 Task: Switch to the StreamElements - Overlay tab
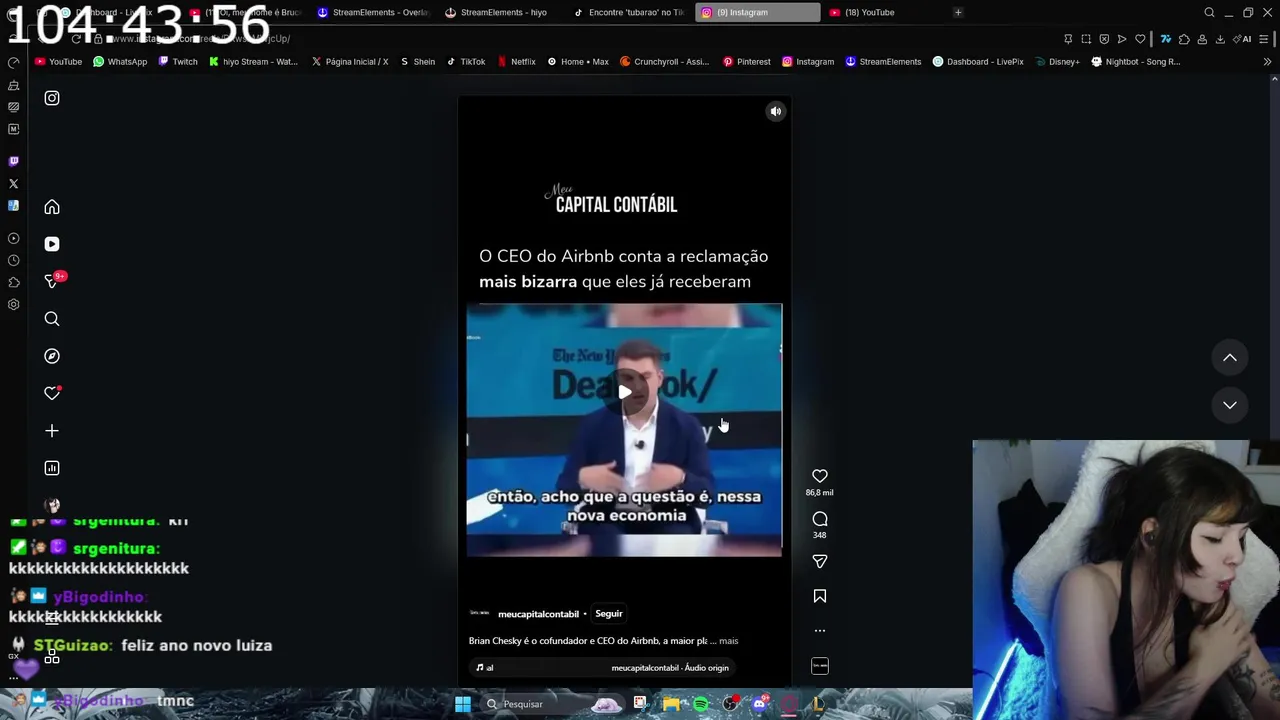tap(373, 12)
